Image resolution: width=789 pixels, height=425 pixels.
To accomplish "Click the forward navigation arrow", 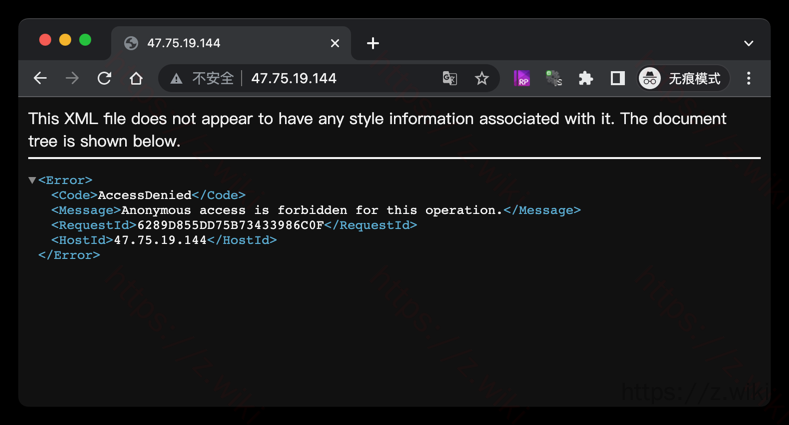I will pos(72,78).
